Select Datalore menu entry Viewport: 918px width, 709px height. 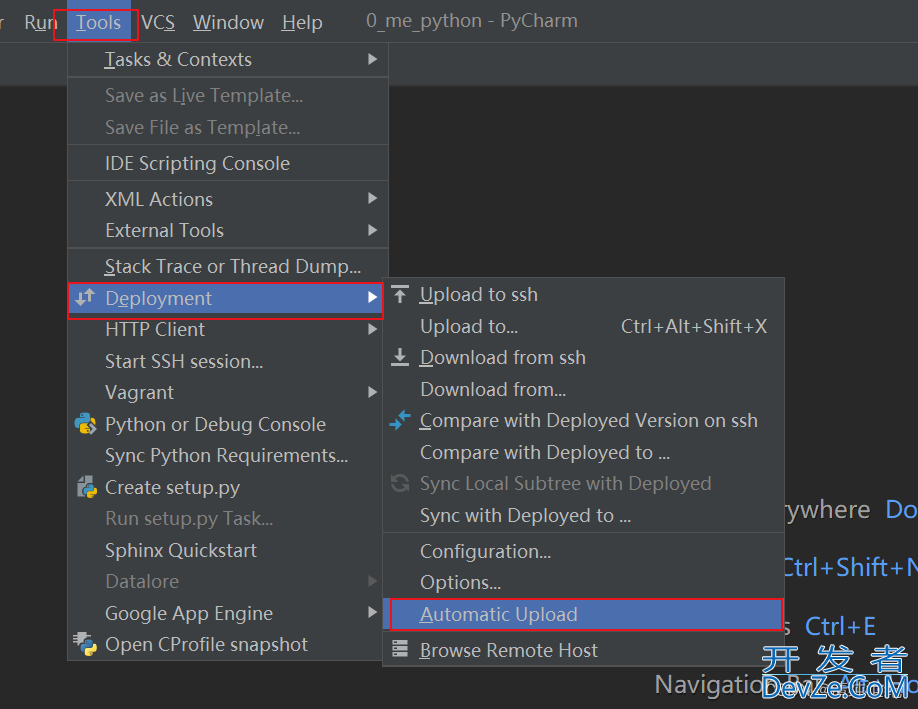click(226, 581)
